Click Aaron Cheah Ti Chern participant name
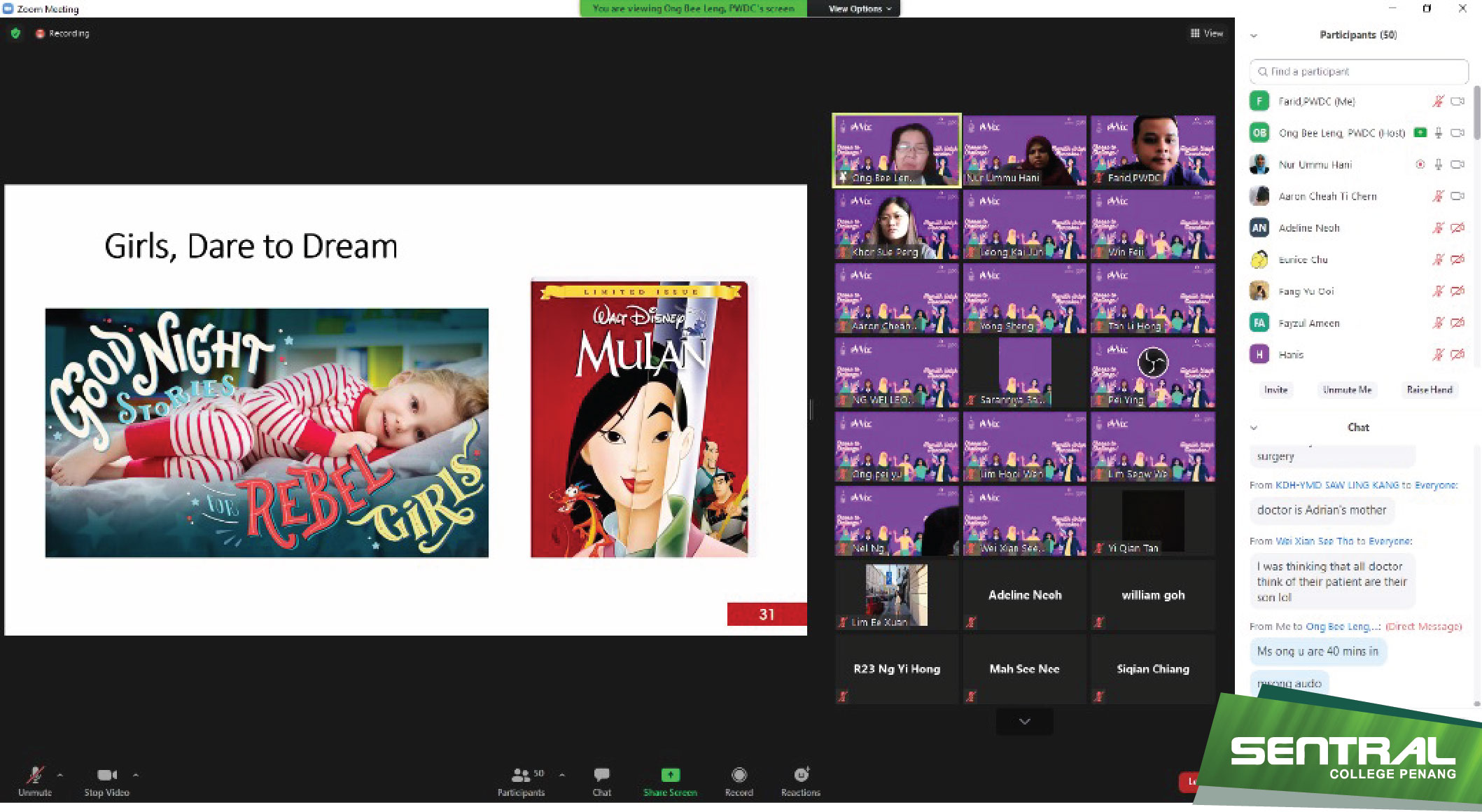The height and width of the screenshot is (812, 1482). (1327, 197)
